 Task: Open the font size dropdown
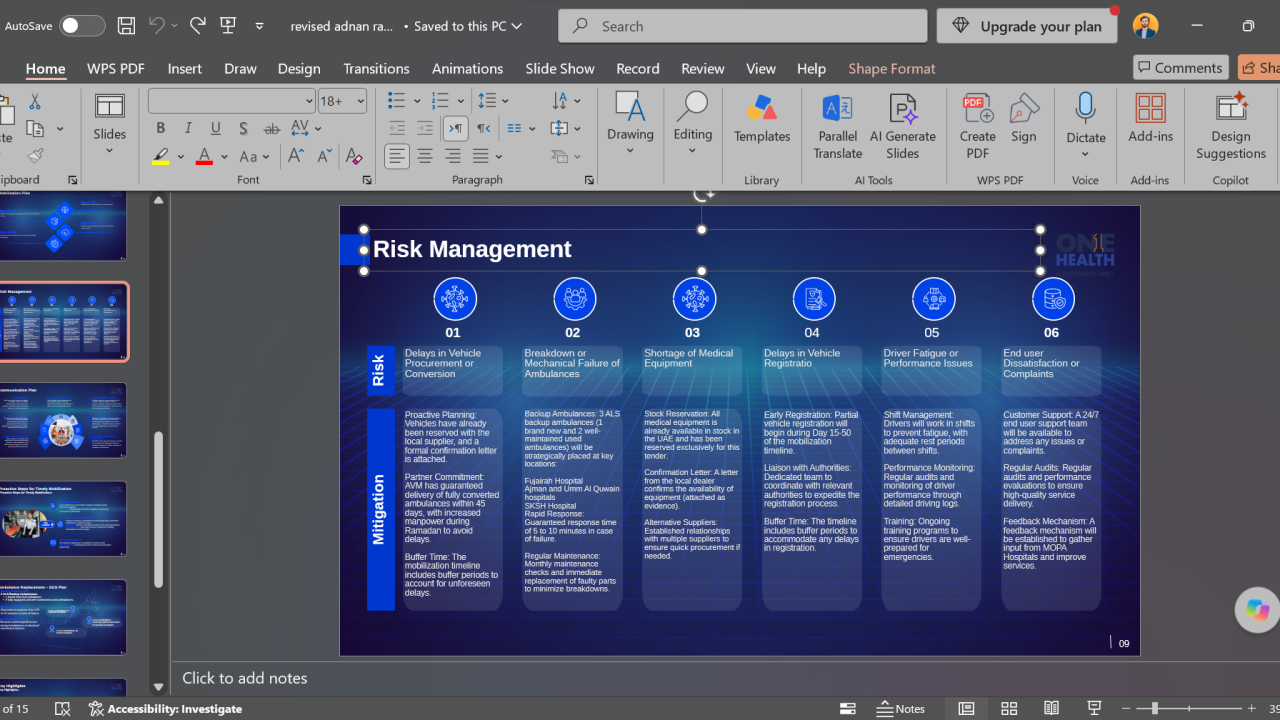[x=359, y=101]
